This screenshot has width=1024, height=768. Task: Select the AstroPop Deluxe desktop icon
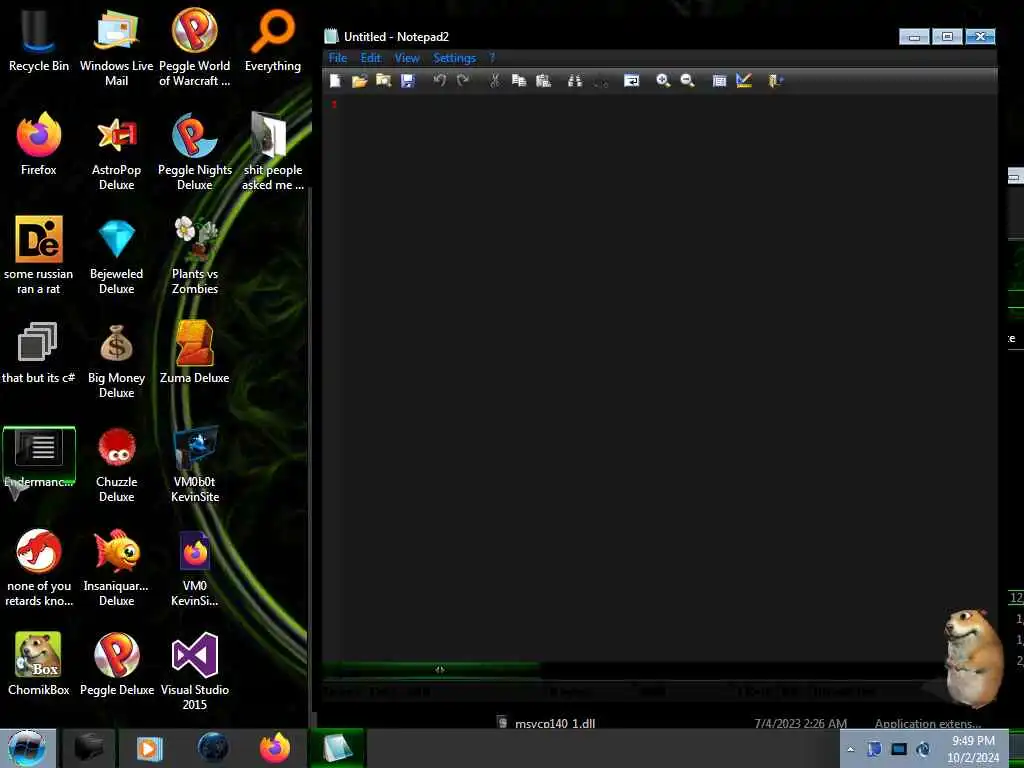pyautogui.click(x=116, y=152)
